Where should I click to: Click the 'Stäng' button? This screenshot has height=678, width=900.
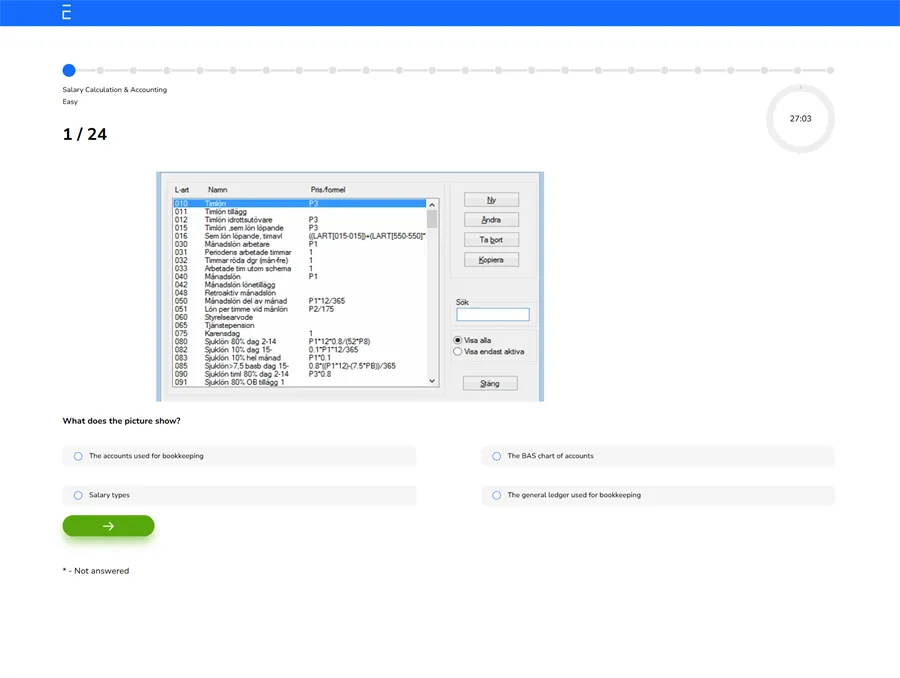[489, 383]
